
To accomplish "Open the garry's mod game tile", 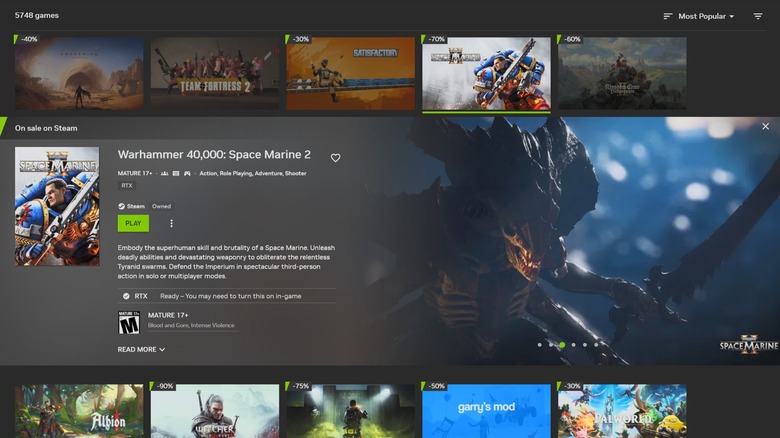I will 487,411.
